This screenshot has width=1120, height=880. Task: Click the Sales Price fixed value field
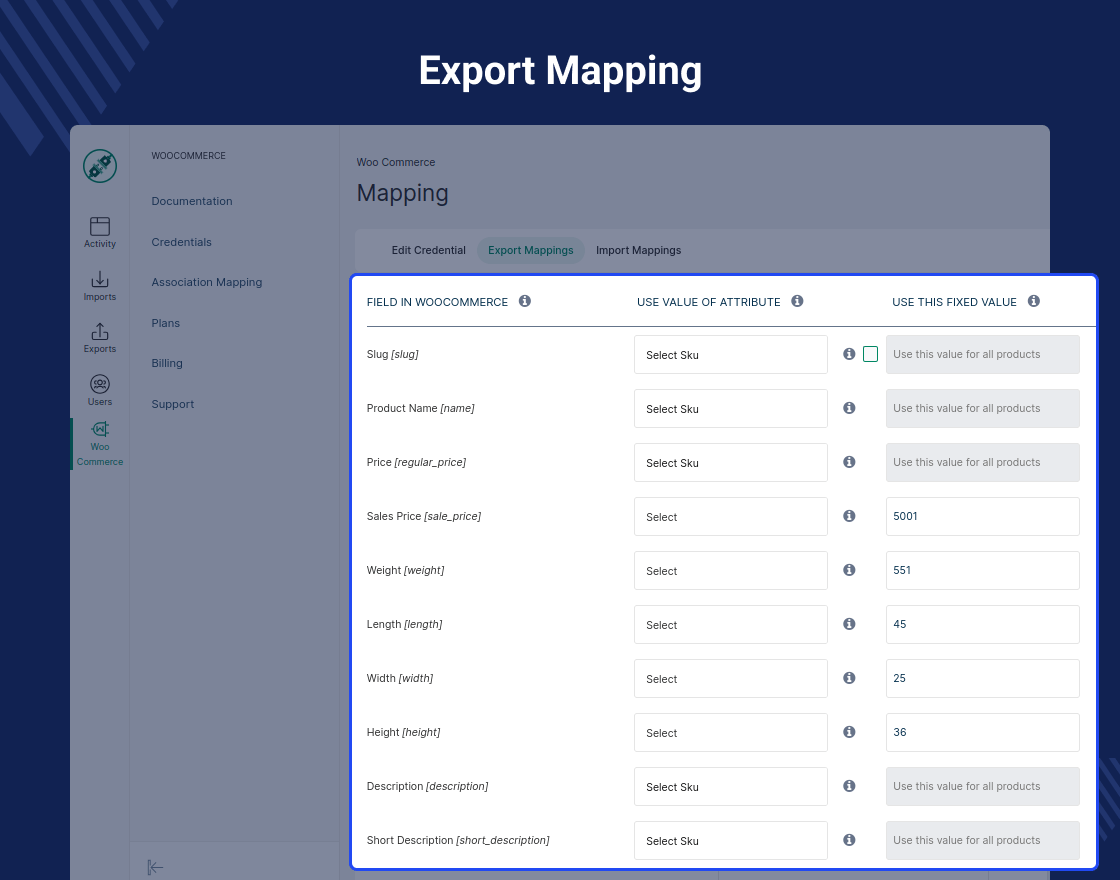pyautogui.click(x=983, y=516)
